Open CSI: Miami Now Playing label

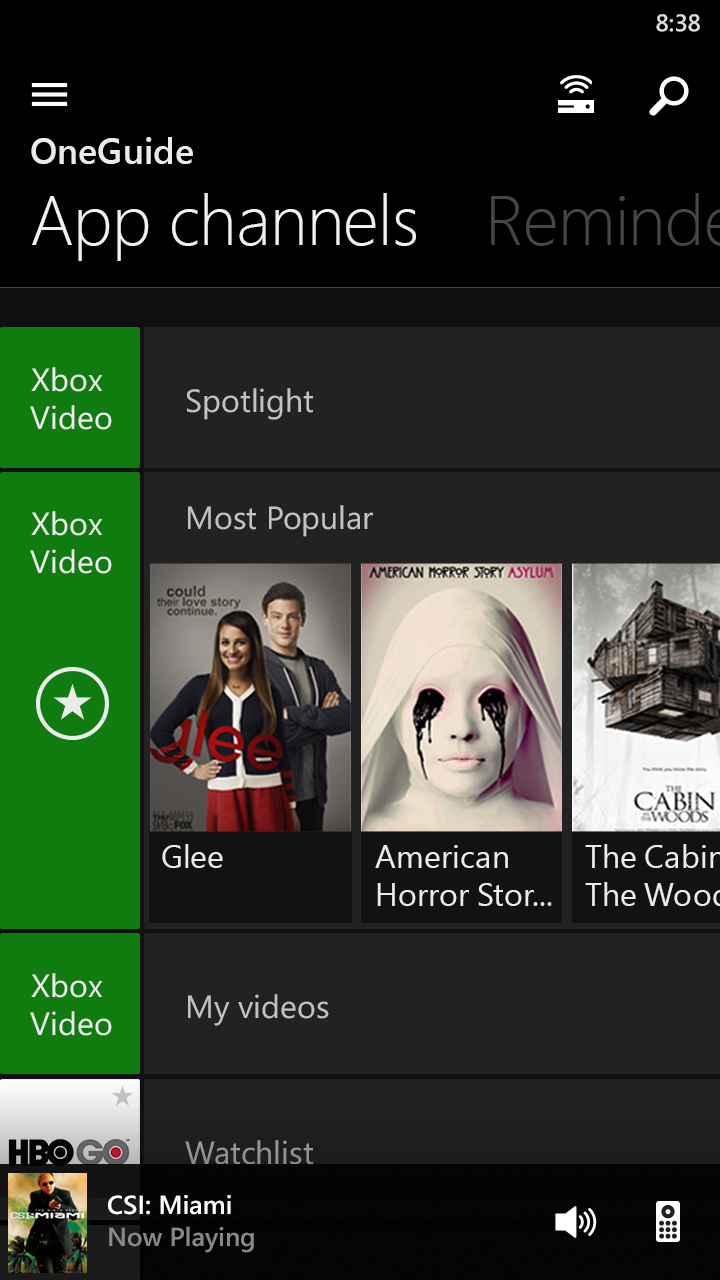181,1221
